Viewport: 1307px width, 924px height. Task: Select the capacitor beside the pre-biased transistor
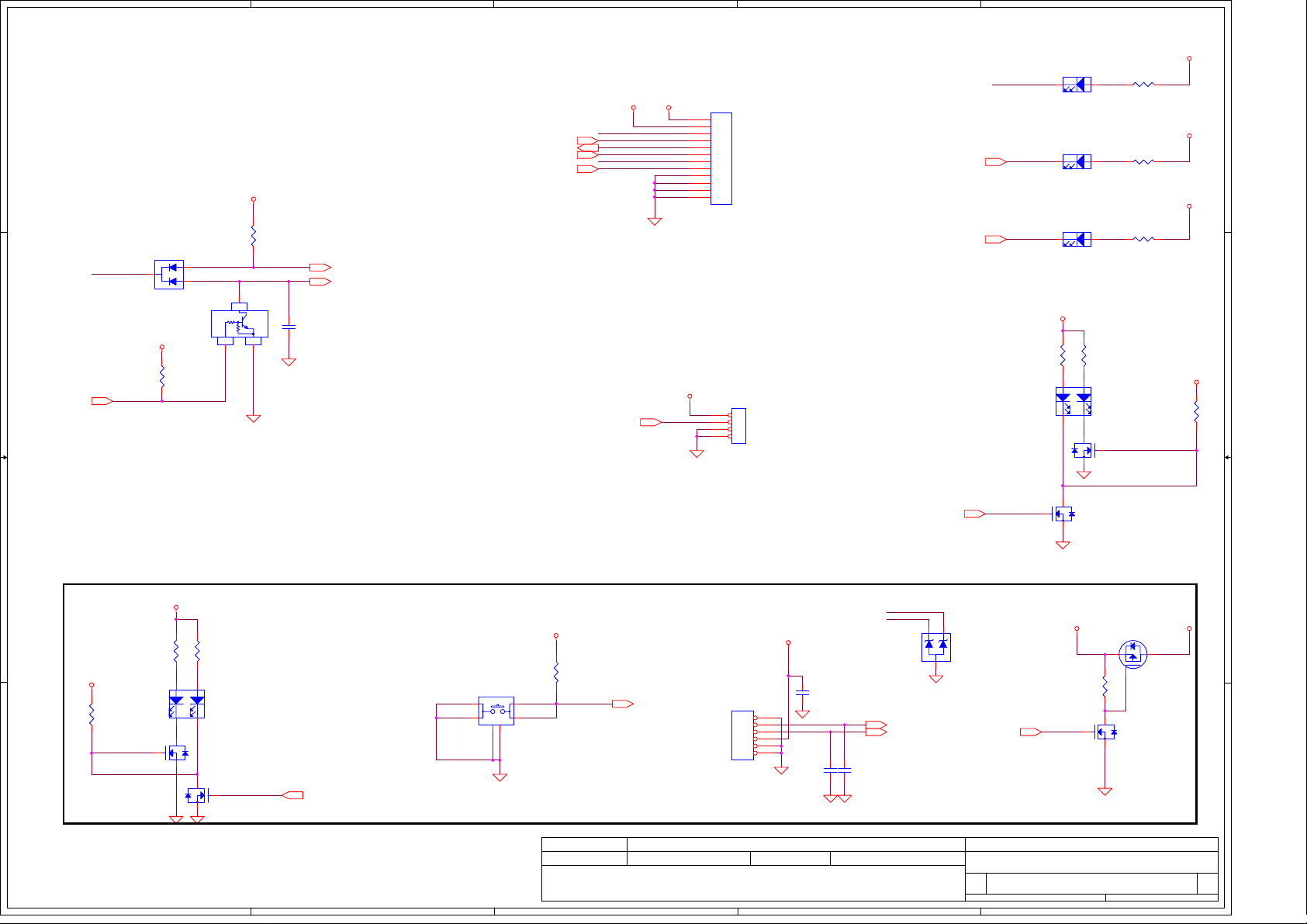[289, 327]
